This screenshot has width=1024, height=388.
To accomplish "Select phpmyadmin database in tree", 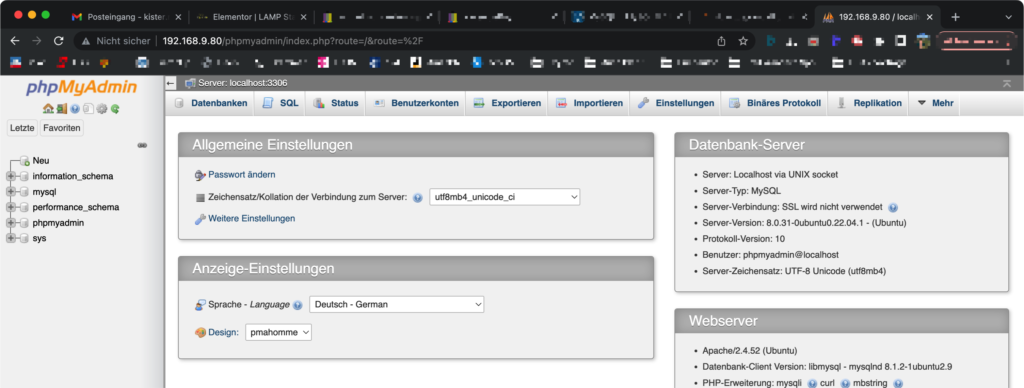I will tap(58, 223).
